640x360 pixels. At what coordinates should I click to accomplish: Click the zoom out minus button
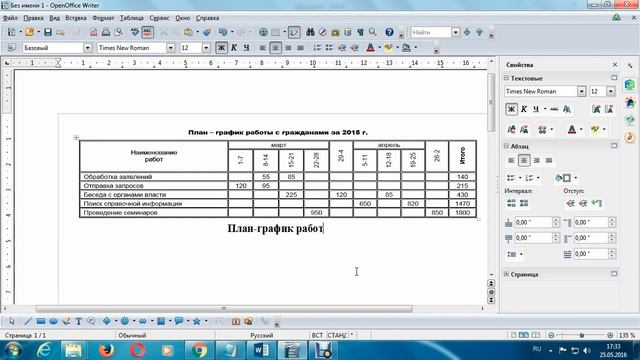tap(551, 335)
